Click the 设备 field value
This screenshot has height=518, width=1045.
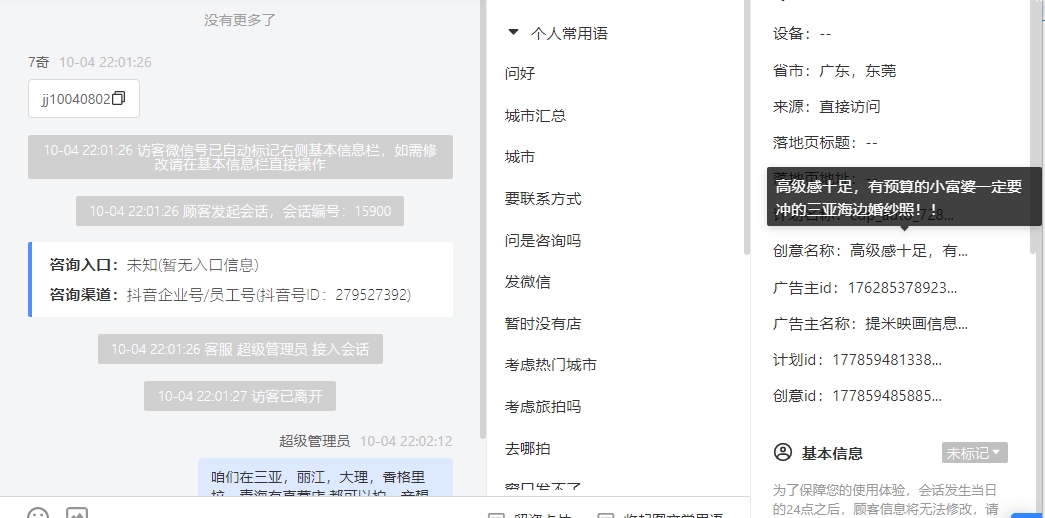point(825,34)
